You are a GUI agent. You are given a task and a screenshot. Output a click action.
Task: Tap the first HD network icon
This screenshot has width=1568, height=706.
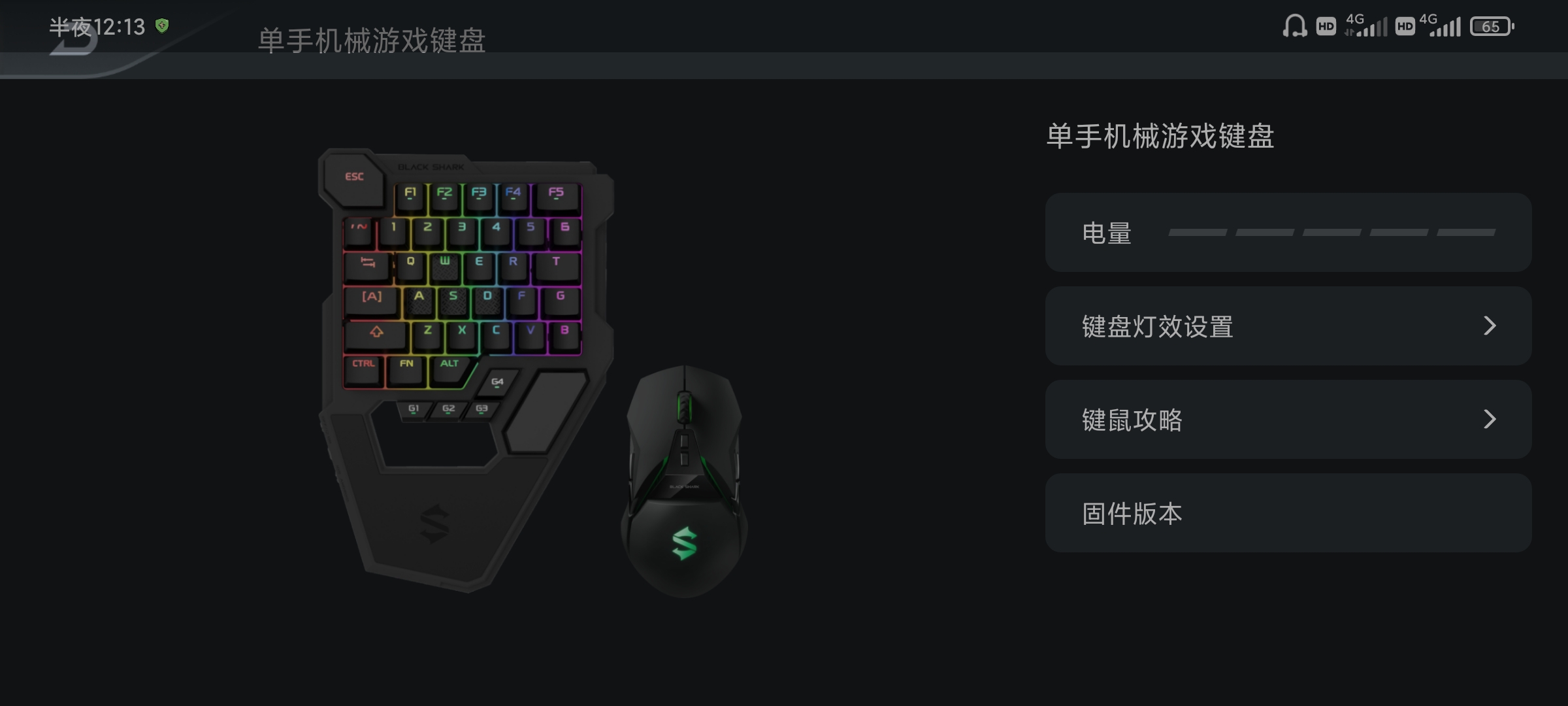point(1326,26)
